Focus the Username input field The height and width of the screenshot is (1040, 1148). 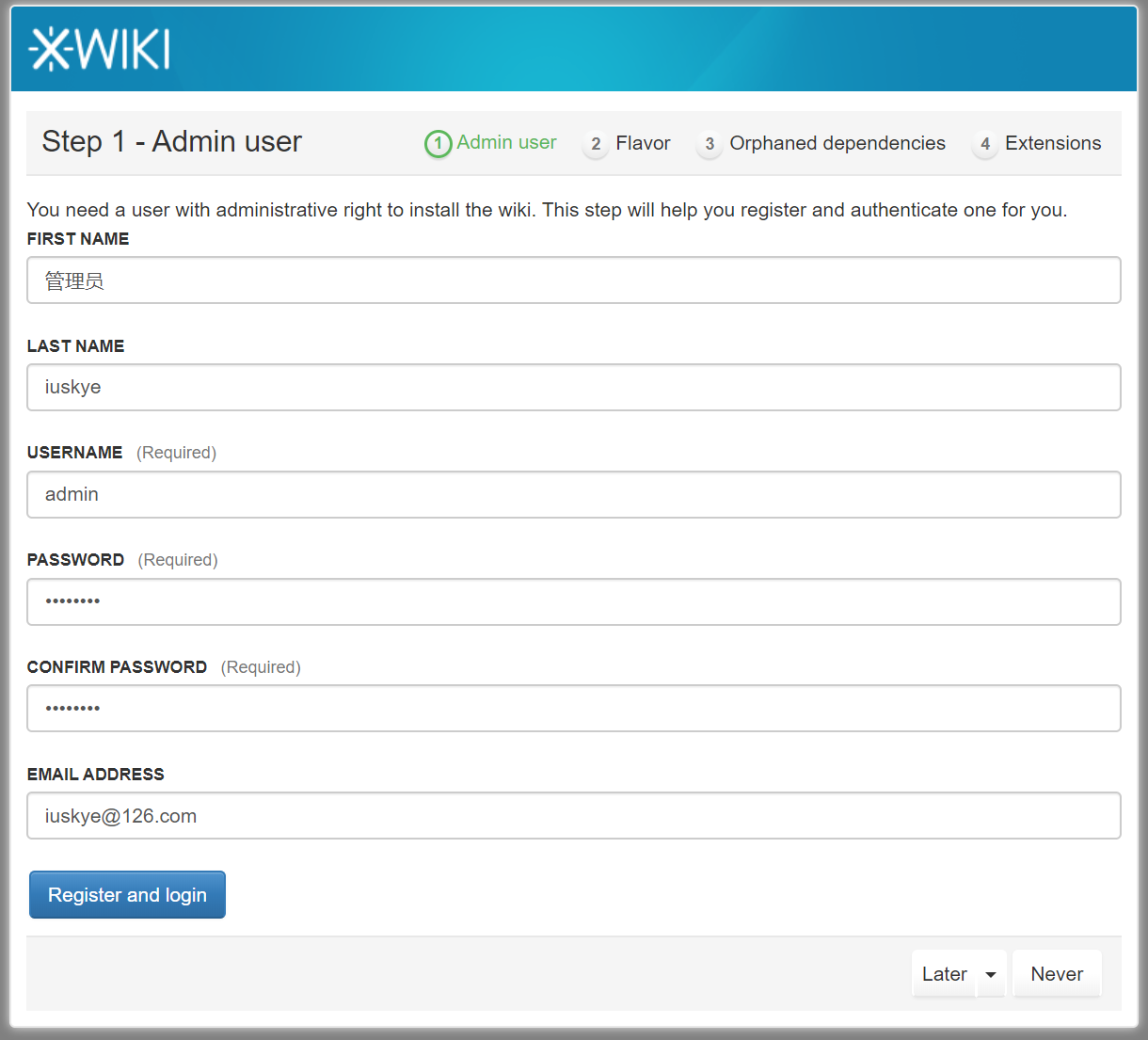574,494
